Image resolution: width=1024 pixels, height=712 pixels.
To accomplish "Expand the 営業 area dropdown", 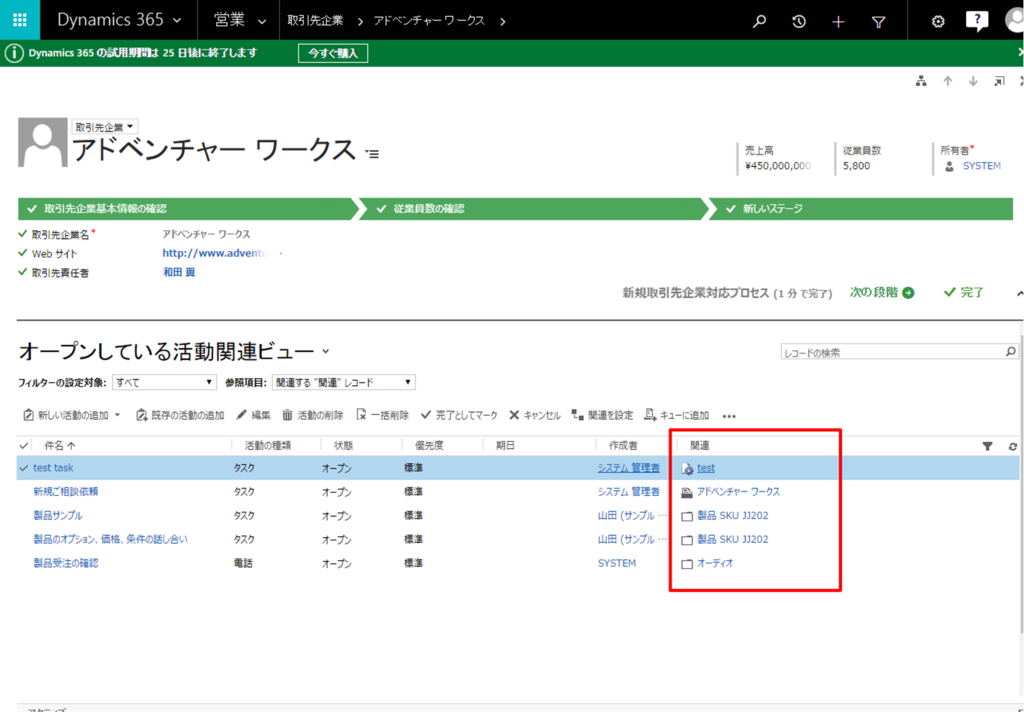I will (x=262, y=22).
